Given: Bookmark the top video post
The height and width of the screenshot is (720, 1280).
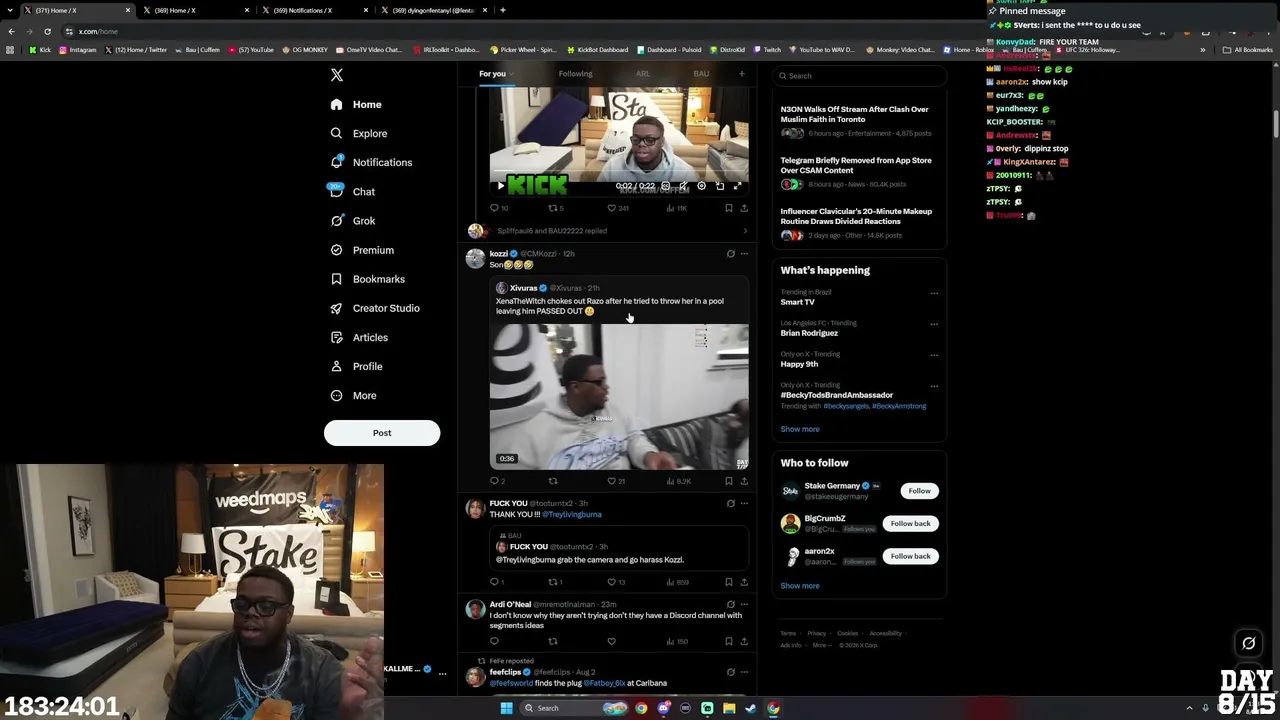Looking at the screenshot, I should 729,208.
